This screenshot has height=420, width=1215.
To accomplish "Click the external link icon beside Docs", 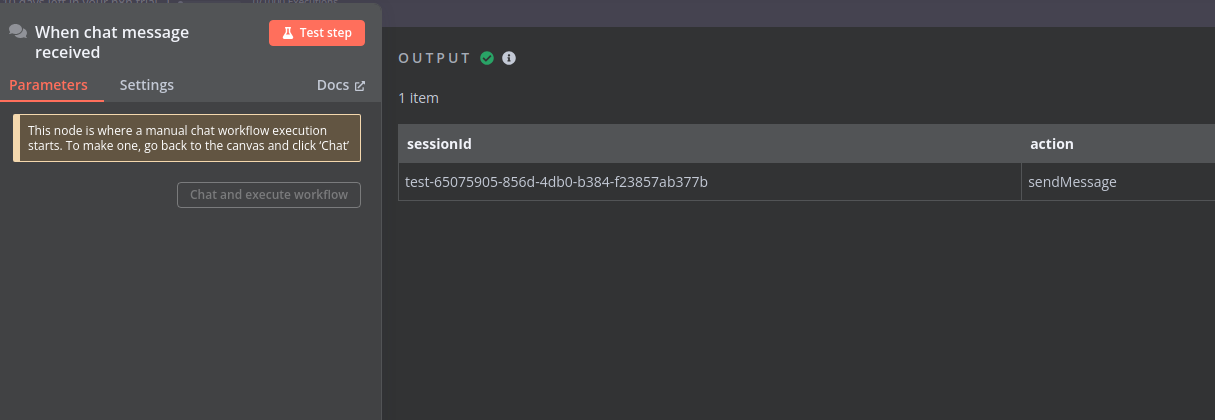I will pos(360,86).
